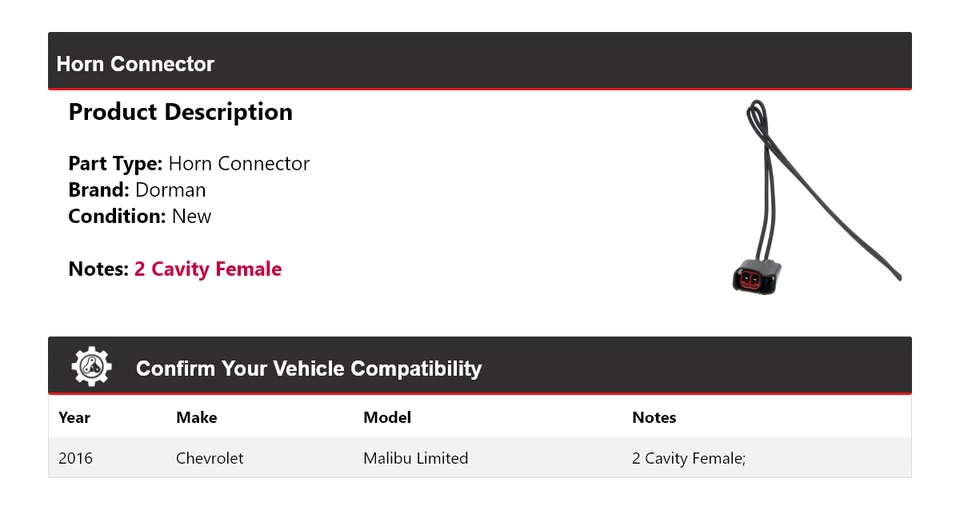This screenshot has height=510, width=960.
Task: Click the Model column header
Action: point(387,418)
